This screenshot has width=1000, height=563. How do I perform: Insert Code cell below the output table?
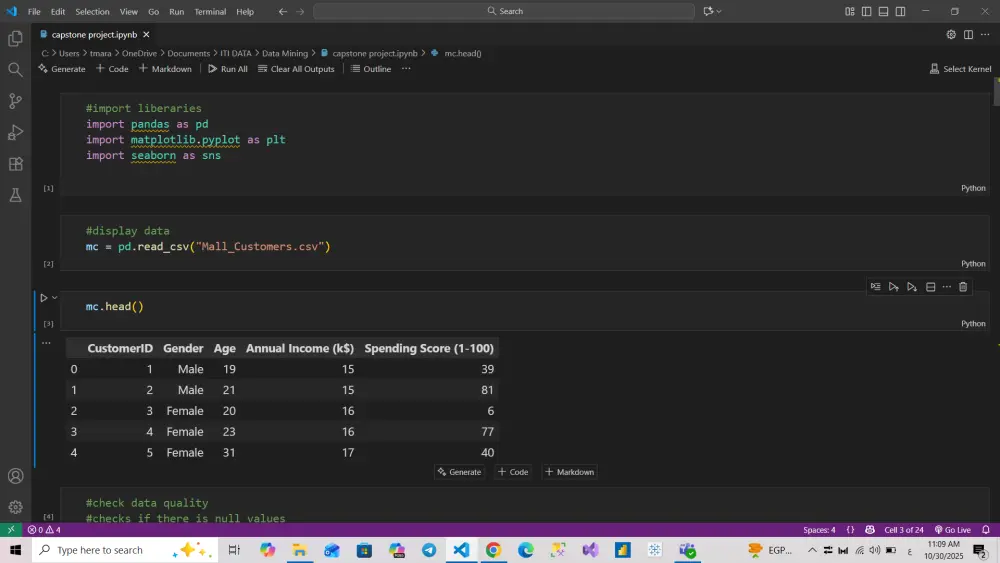click(x=513, y=472)
